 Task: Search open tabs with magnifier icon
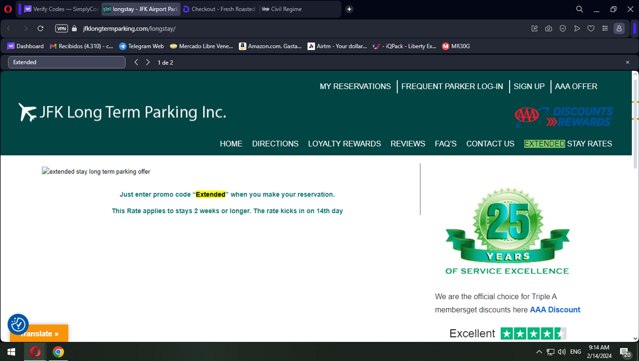(x=579, y=9)
